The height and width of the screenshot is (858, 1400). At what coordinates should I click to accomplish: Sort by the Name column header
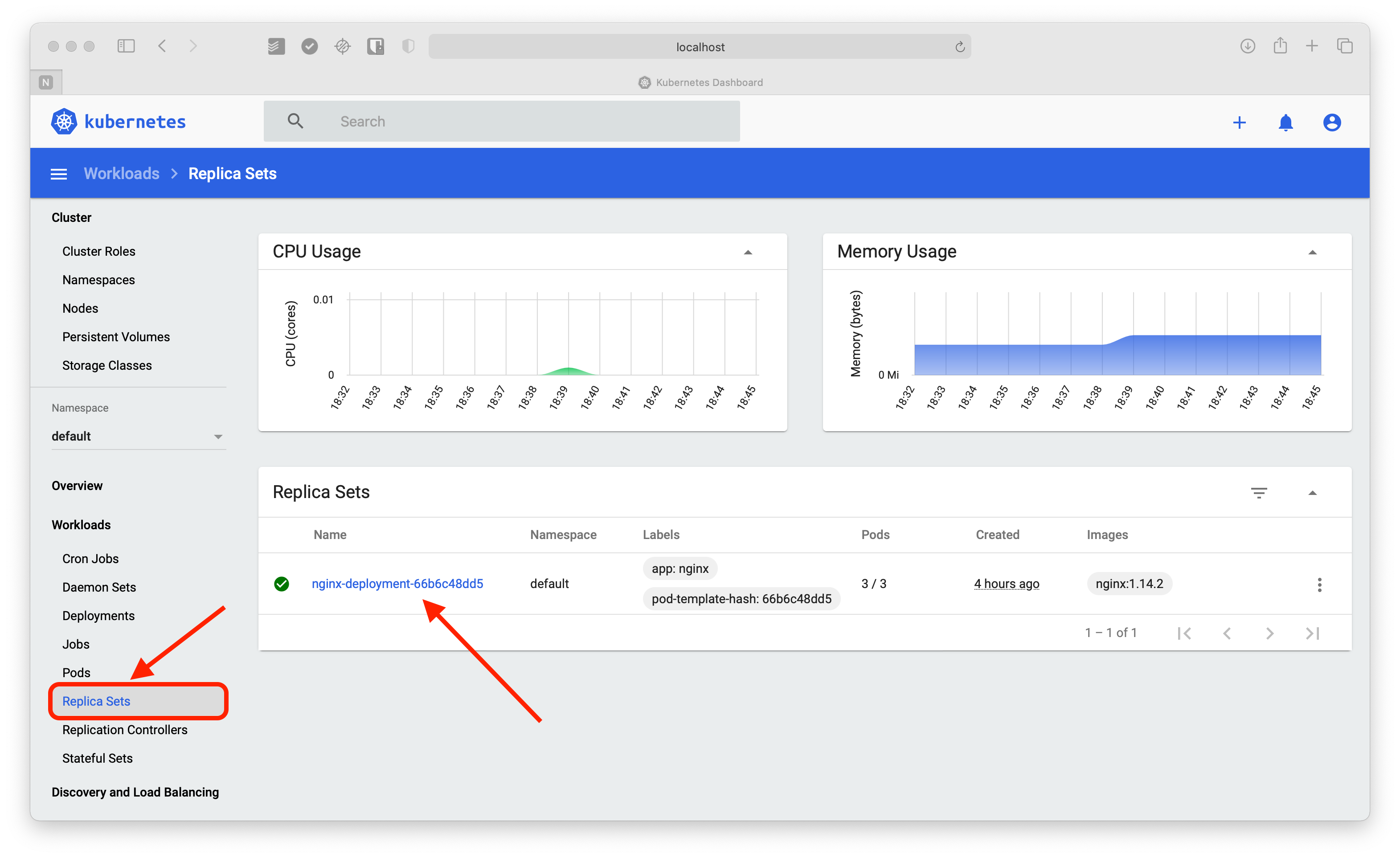point(330,535)
